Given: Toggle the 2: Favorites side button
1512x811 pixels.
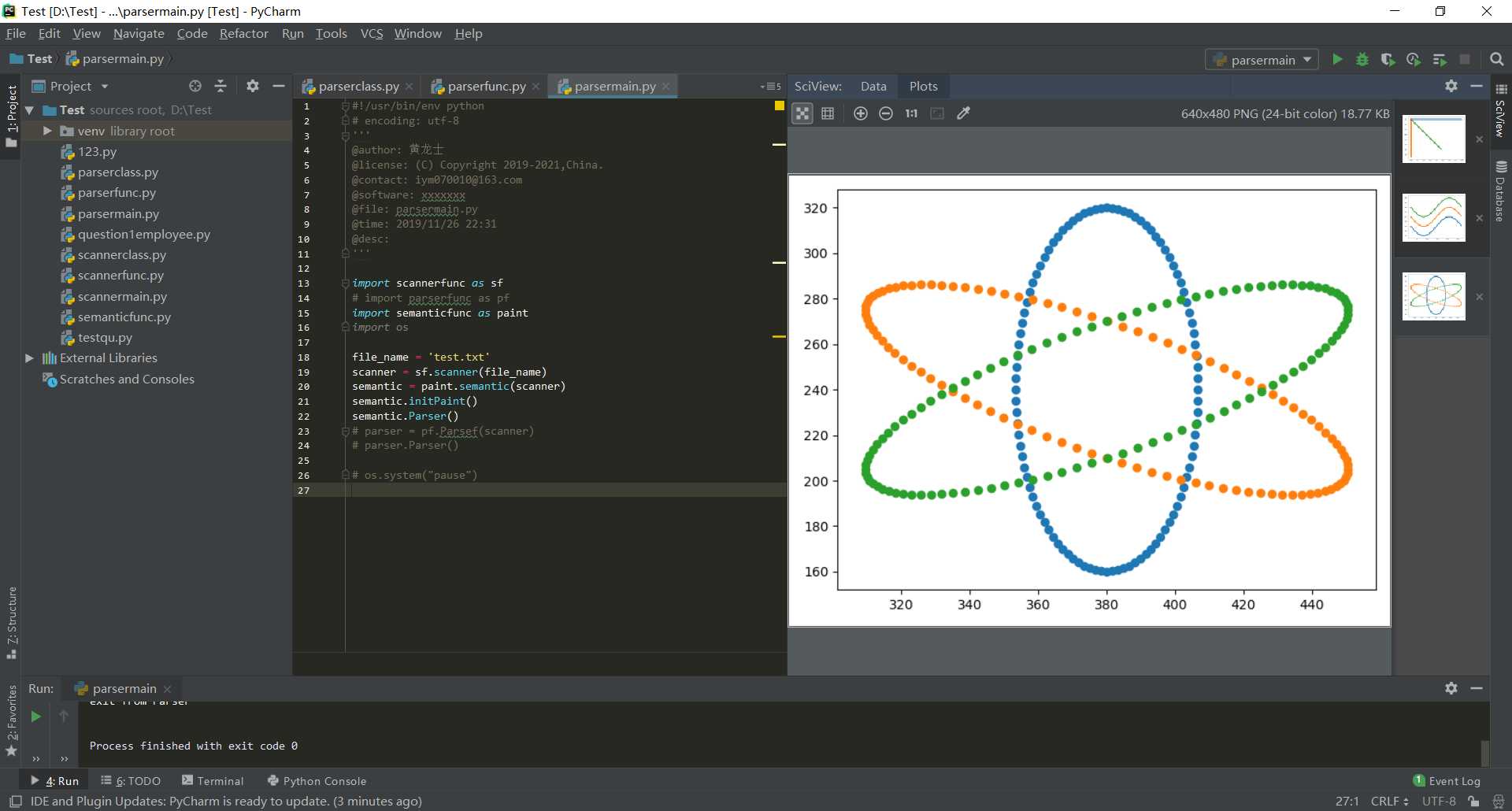Looking at the screenshot, I should click(x=11, y=720).
